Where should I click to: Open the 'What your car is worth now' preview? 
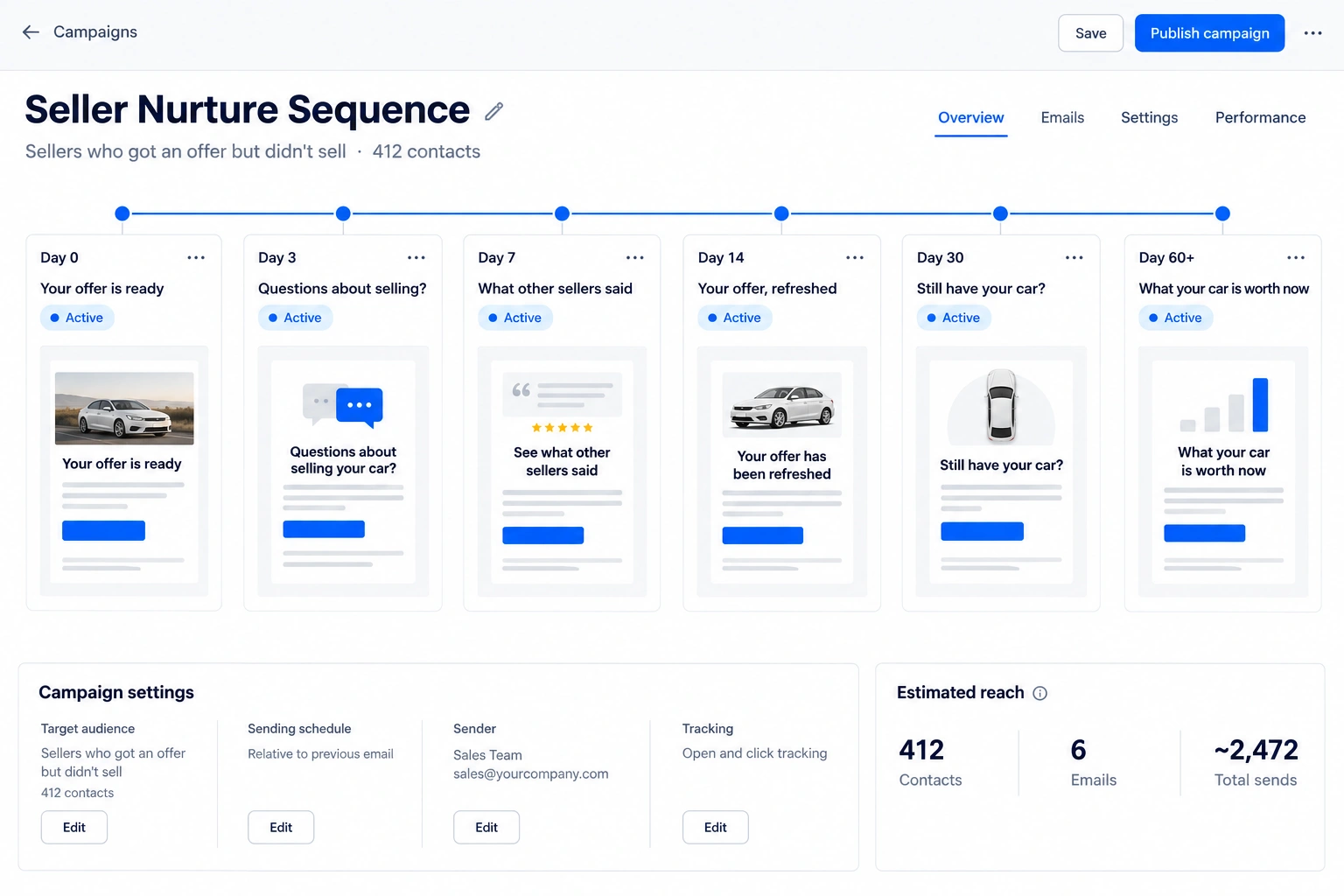click(1223, 471)
